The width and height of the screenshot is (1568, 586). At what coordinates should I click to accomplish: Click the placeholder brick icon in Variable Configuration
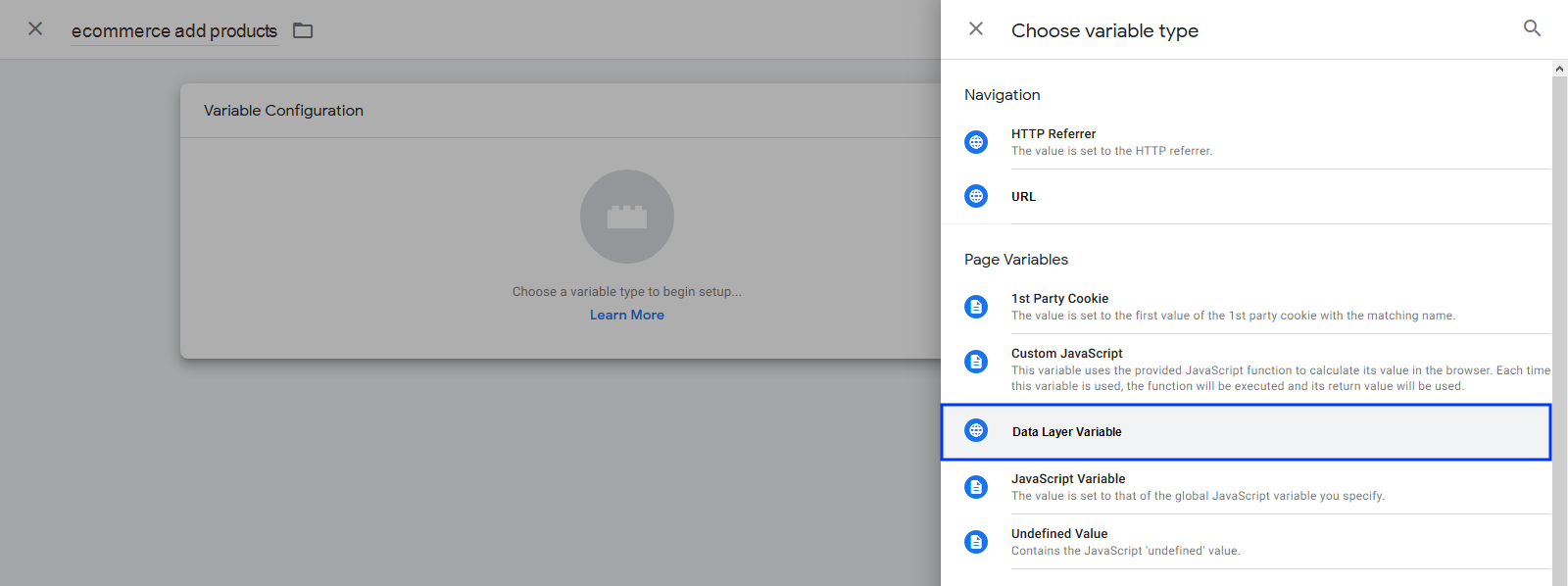pyautogui.click(x=627, y=217)
